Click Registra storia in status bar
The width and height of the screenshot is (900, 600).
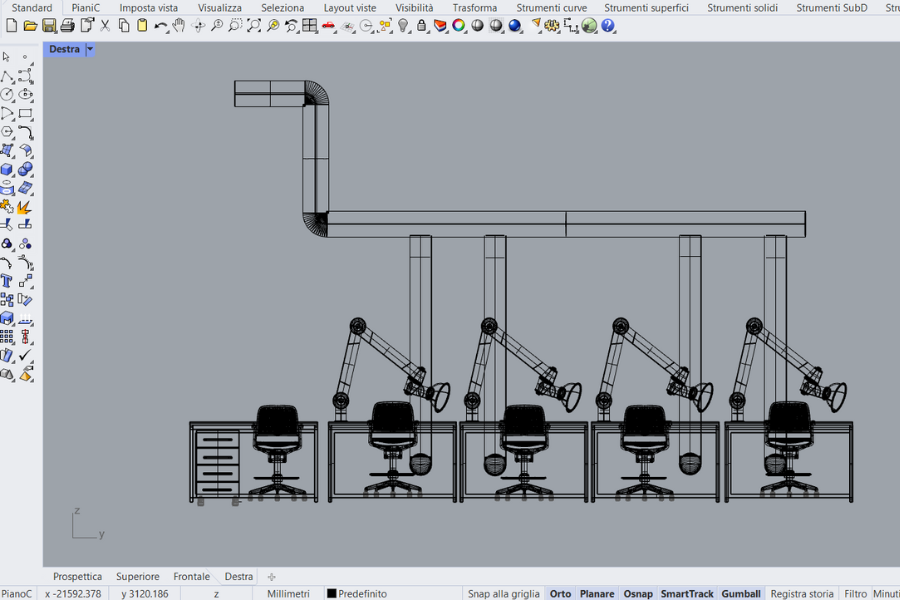coord(801,593)
